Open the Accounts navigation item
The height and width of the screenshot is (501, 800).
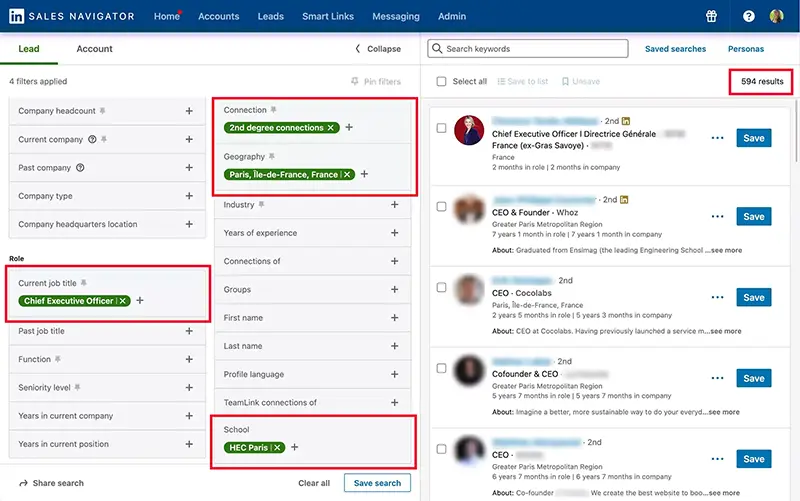click(x=218, y=16)
